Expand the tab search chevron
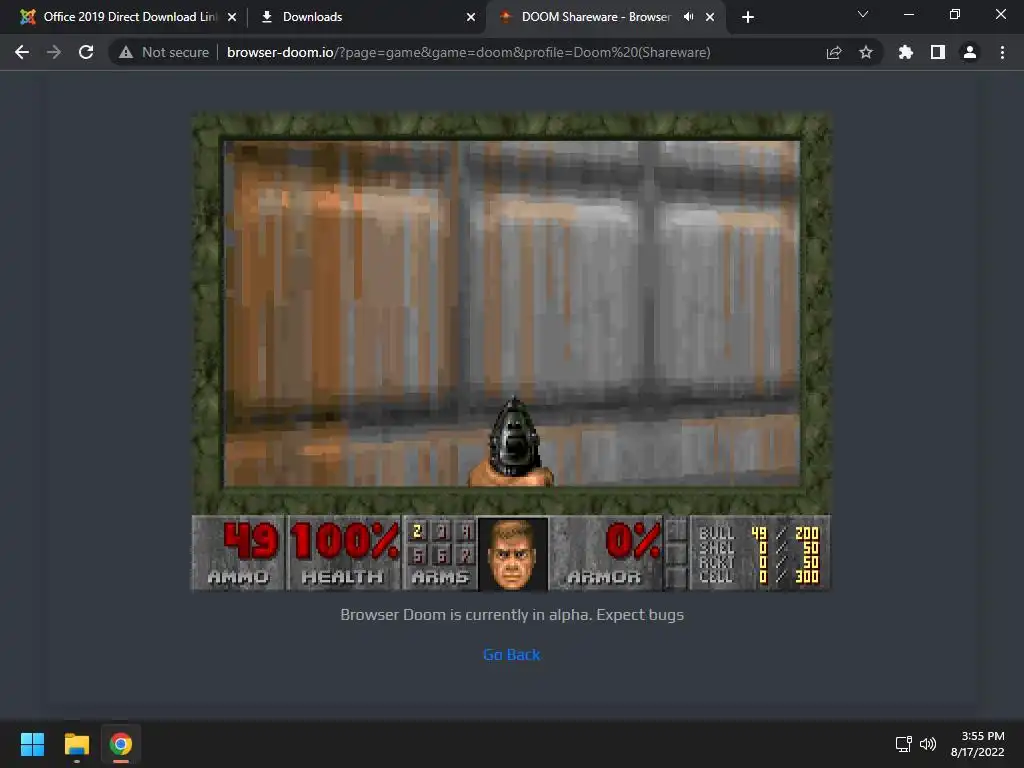 coord(863,14)
